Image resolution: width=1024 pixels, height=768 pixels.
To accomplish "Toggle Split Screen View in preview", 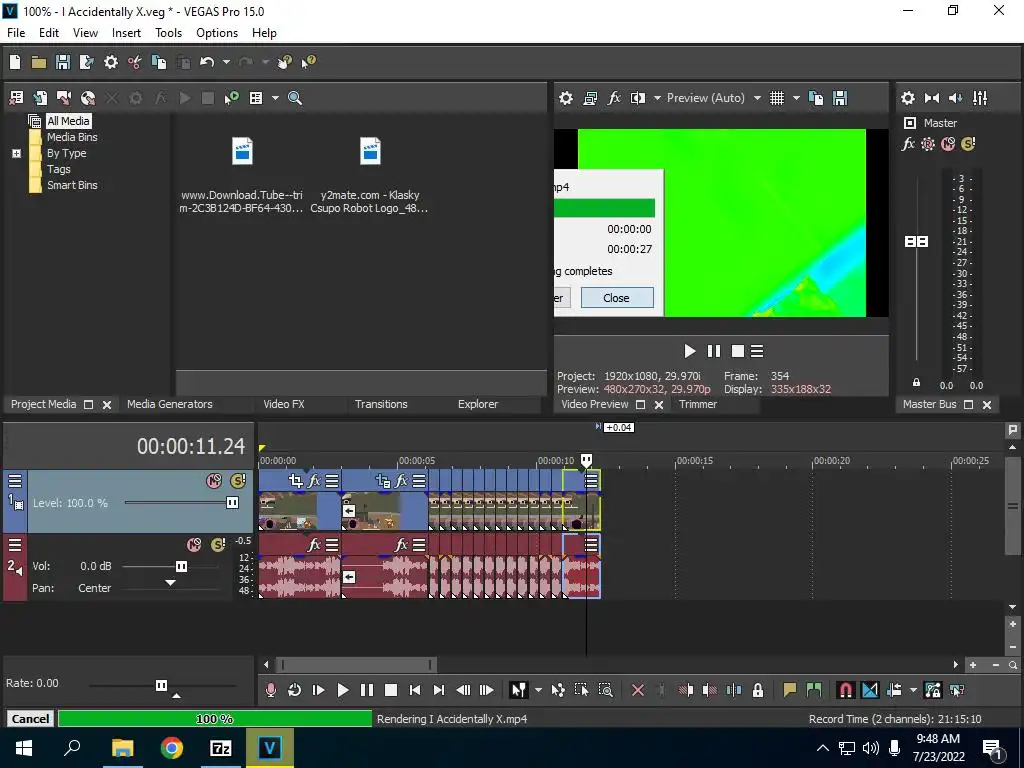I will pos(638,98).
